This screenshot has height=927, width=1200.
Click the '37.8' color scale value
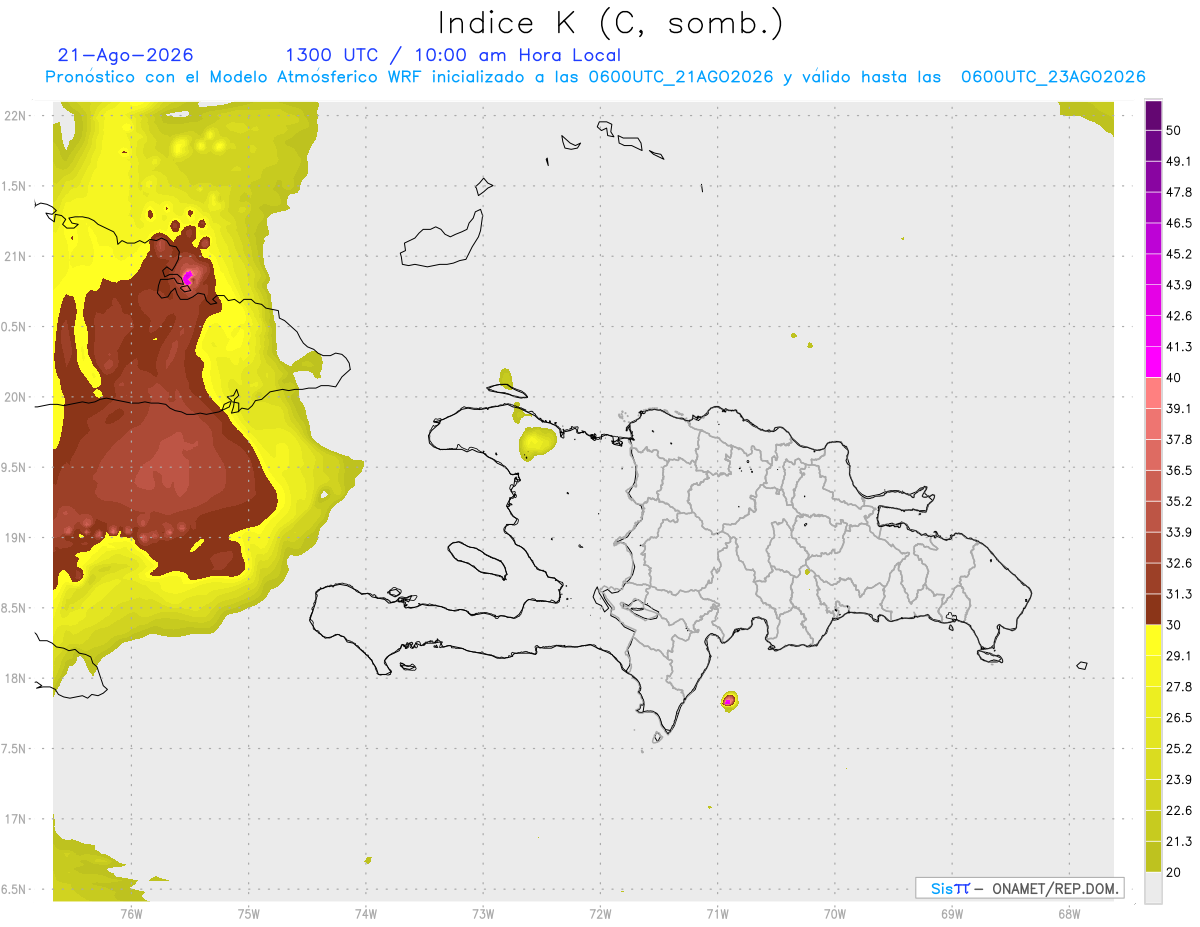point(1180,439)
